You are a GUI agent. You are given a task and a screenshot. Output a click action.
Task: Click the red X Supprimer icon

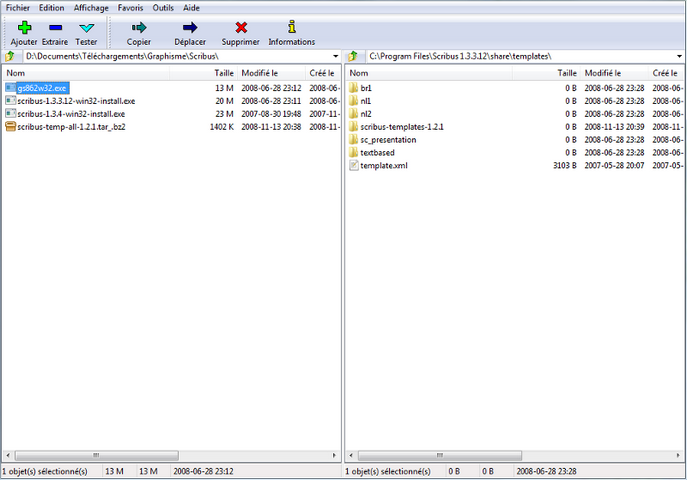coord(240,27)
